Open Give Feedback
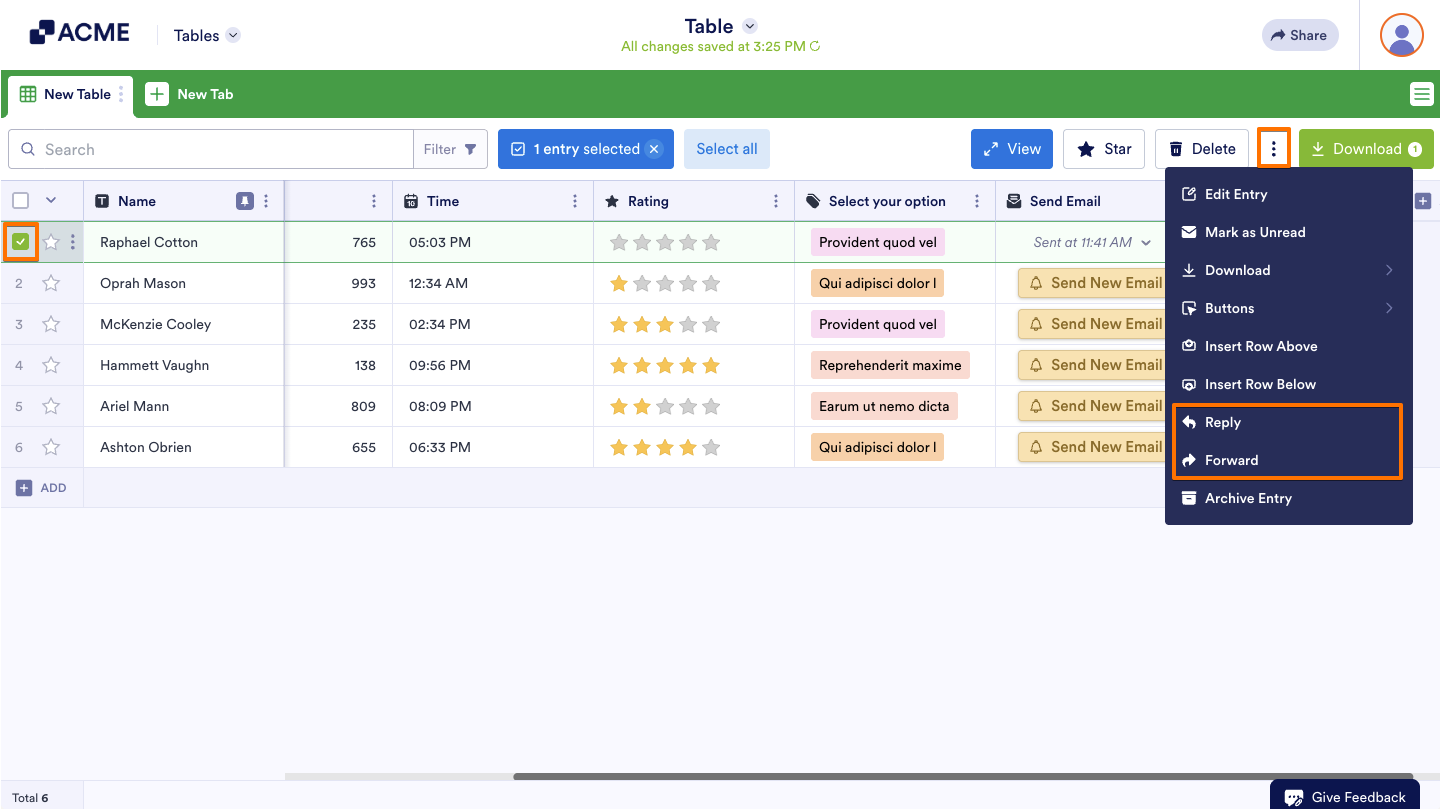 point(1346,797)
